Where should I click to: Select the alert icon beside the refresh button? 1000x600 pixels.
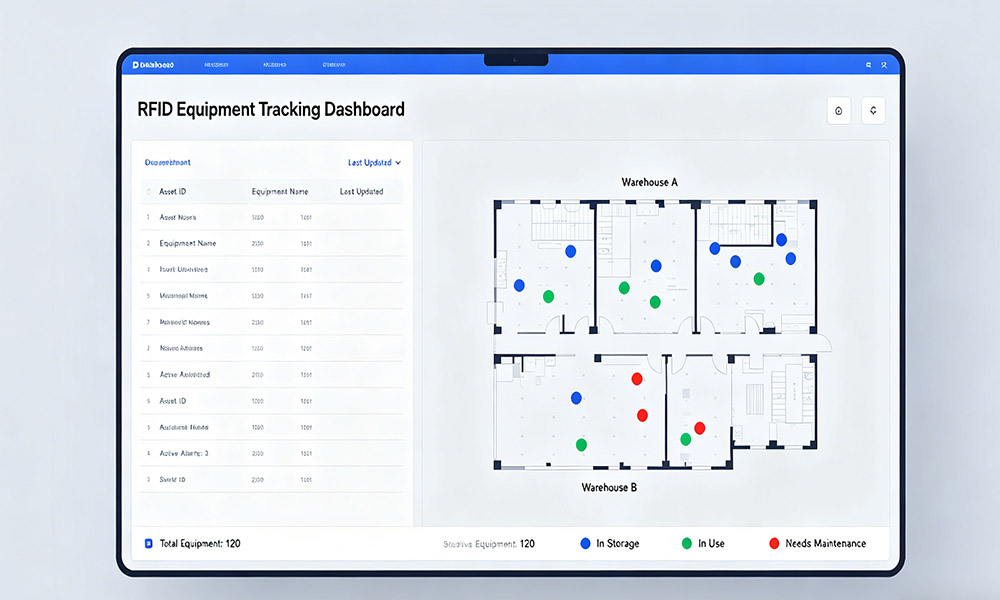point(838,110)
